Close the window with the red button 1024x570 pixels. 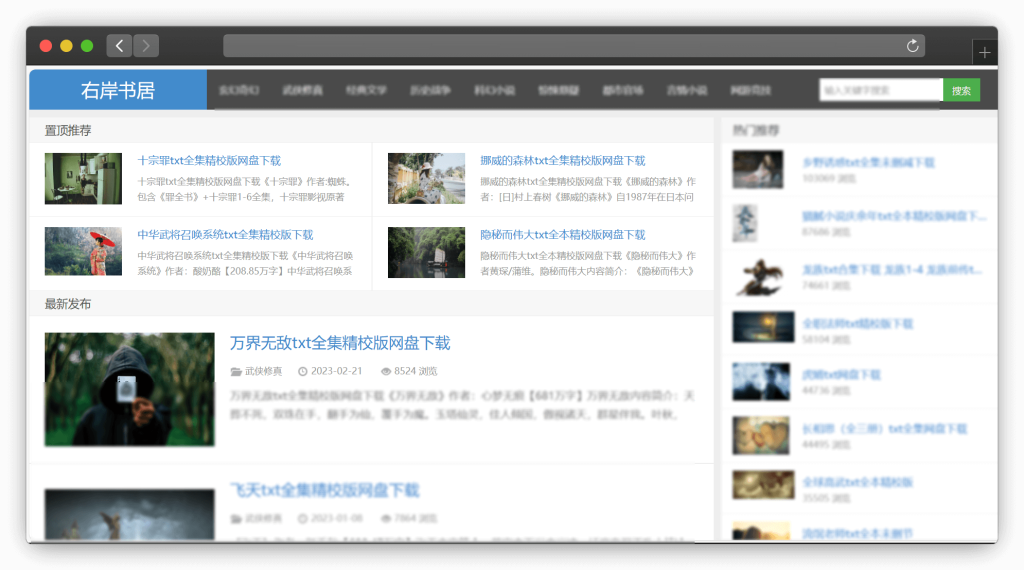pyautogui.click(x=46, y=46)
